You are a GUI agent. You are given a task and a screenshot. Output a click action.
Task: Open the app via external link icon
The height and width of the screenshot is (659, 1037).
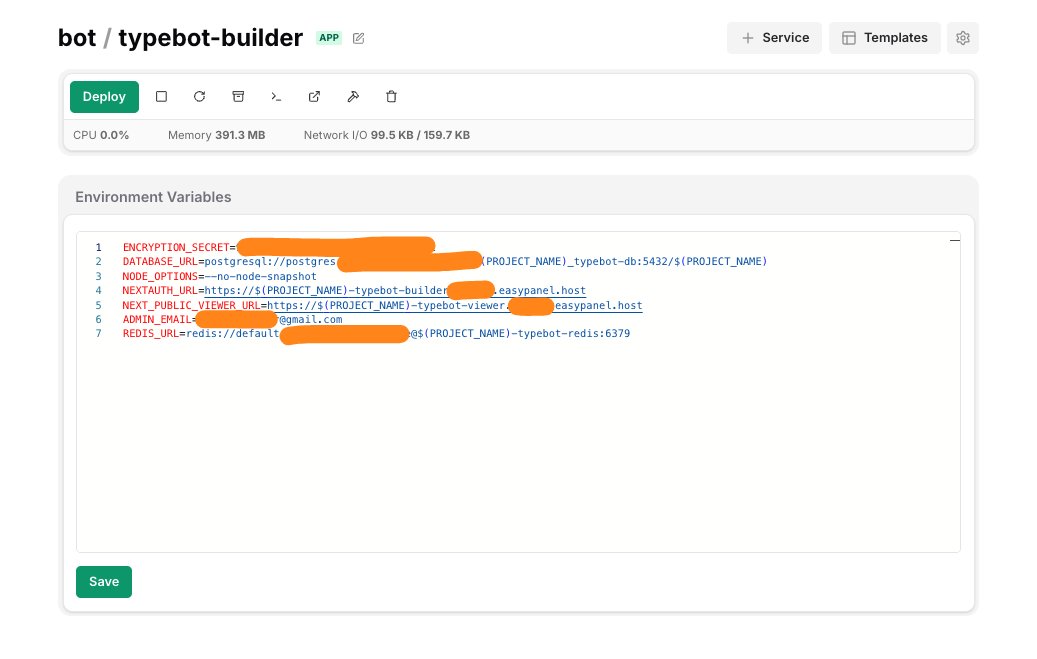pos(315,97)
